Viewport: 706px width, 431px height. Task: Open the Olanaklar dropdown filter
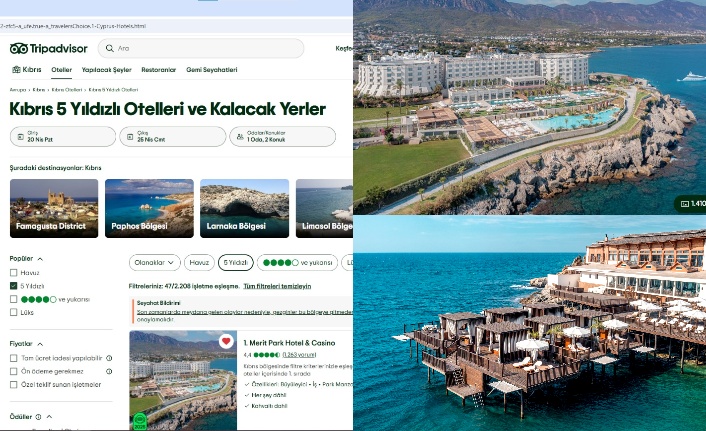pyautogui.click(x=154, y=263)
